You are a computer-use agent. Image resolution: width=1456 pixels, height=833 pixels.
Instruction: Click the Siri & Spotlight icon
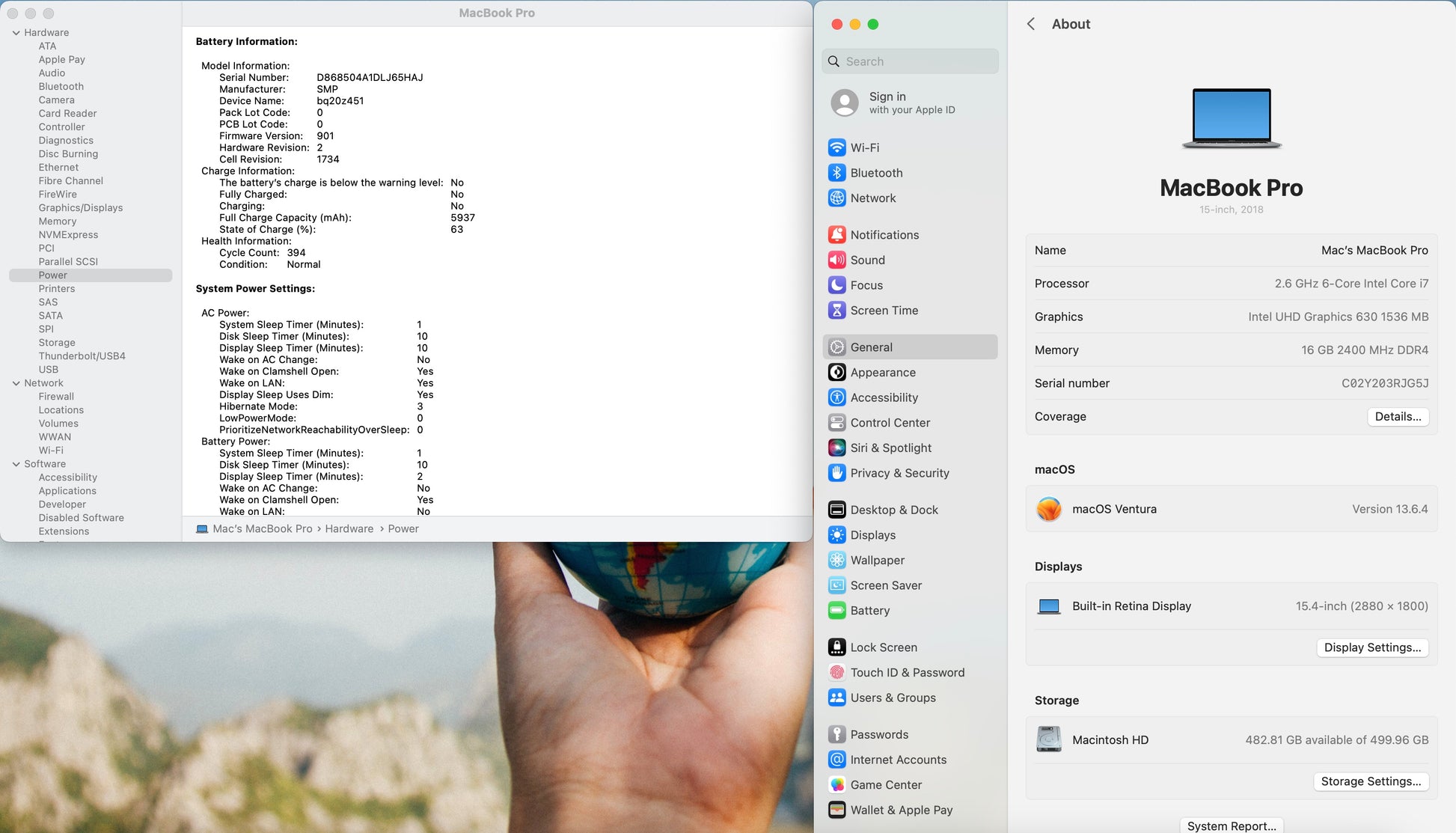coord(836,448)
